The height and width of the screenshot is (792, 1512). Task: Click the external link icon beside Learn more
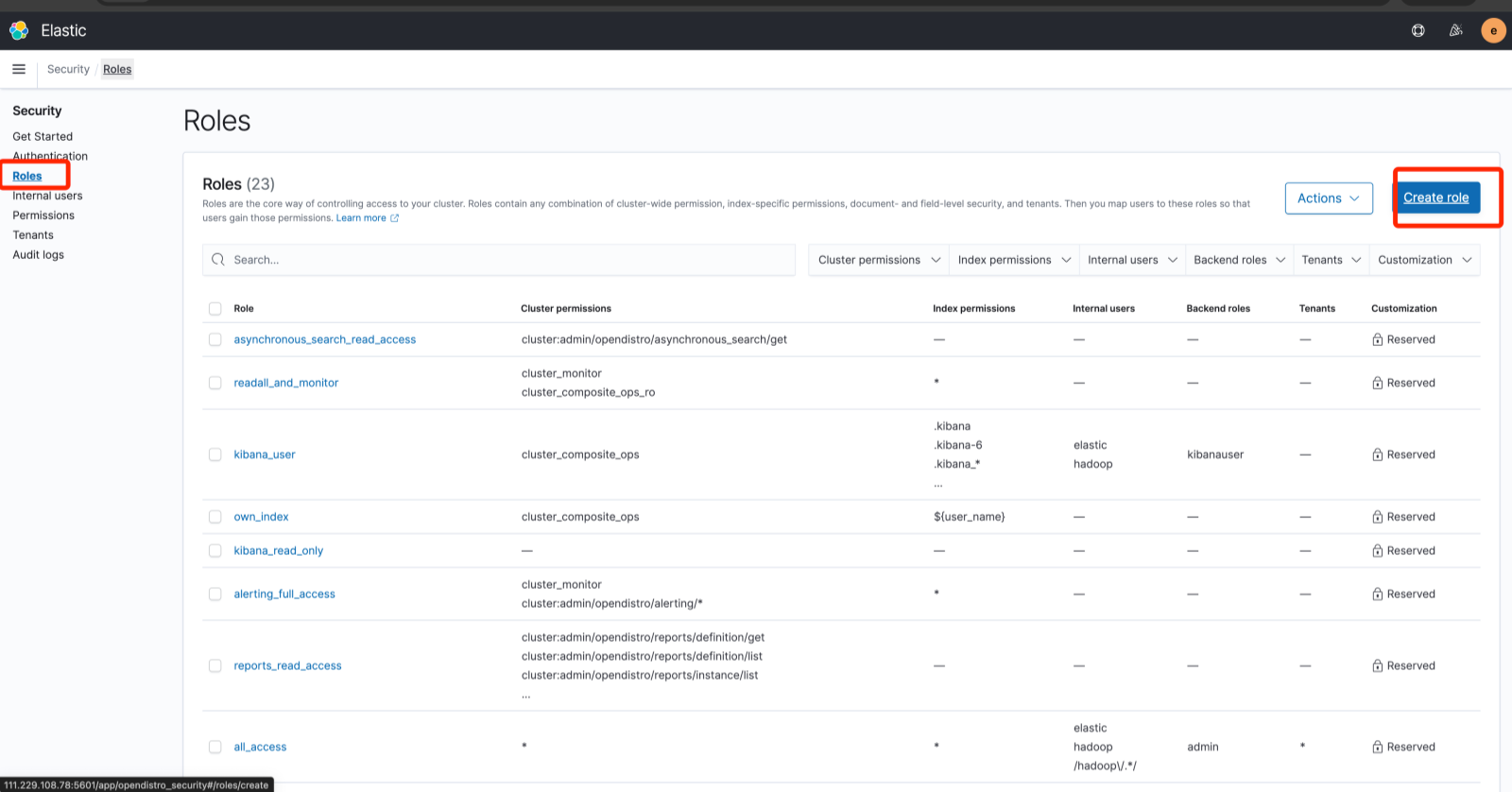pos(395,218)
